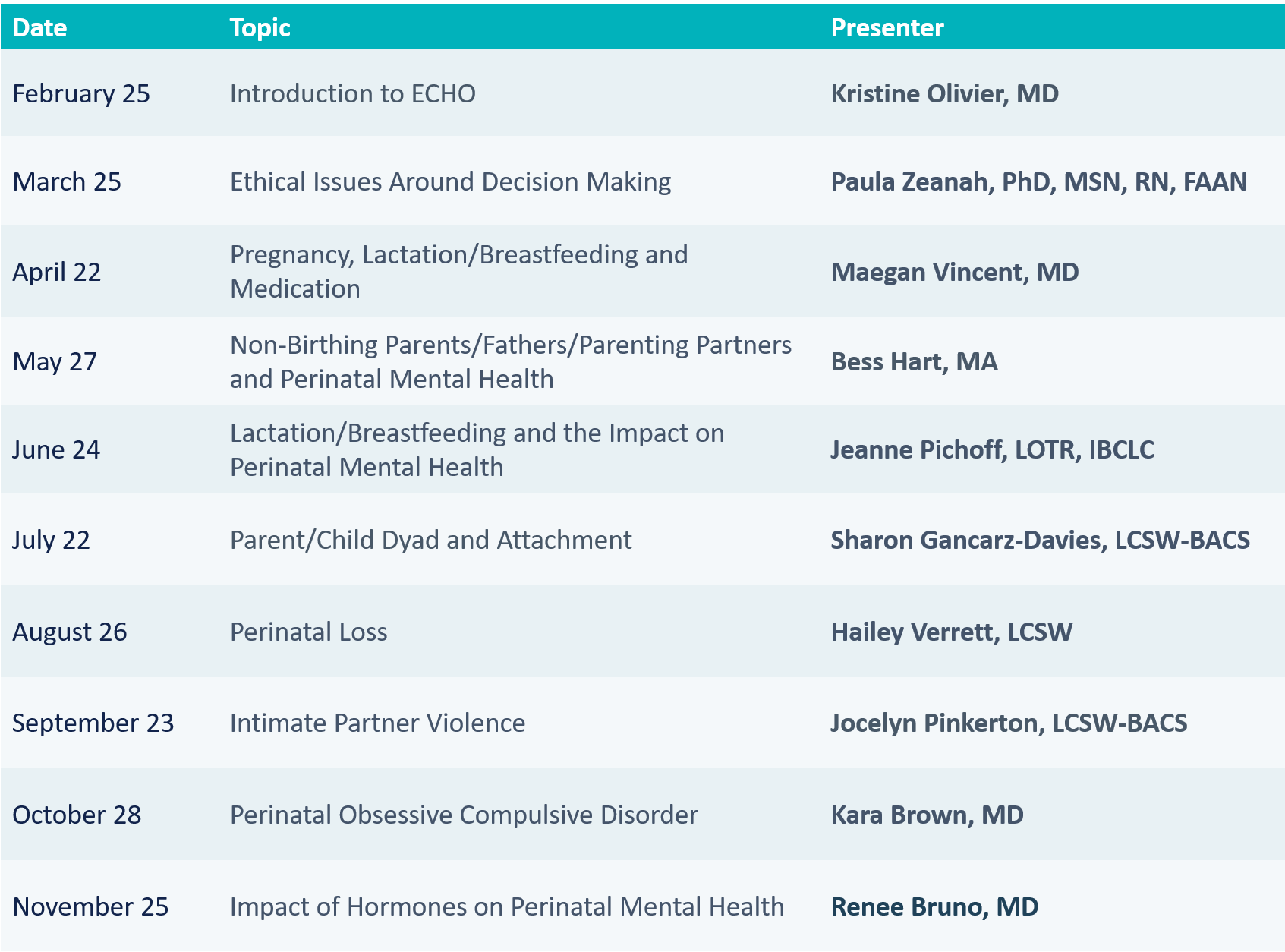Select the April 22 date cell
Viewport: 1285px width, 952px height.
pos(56,272)
